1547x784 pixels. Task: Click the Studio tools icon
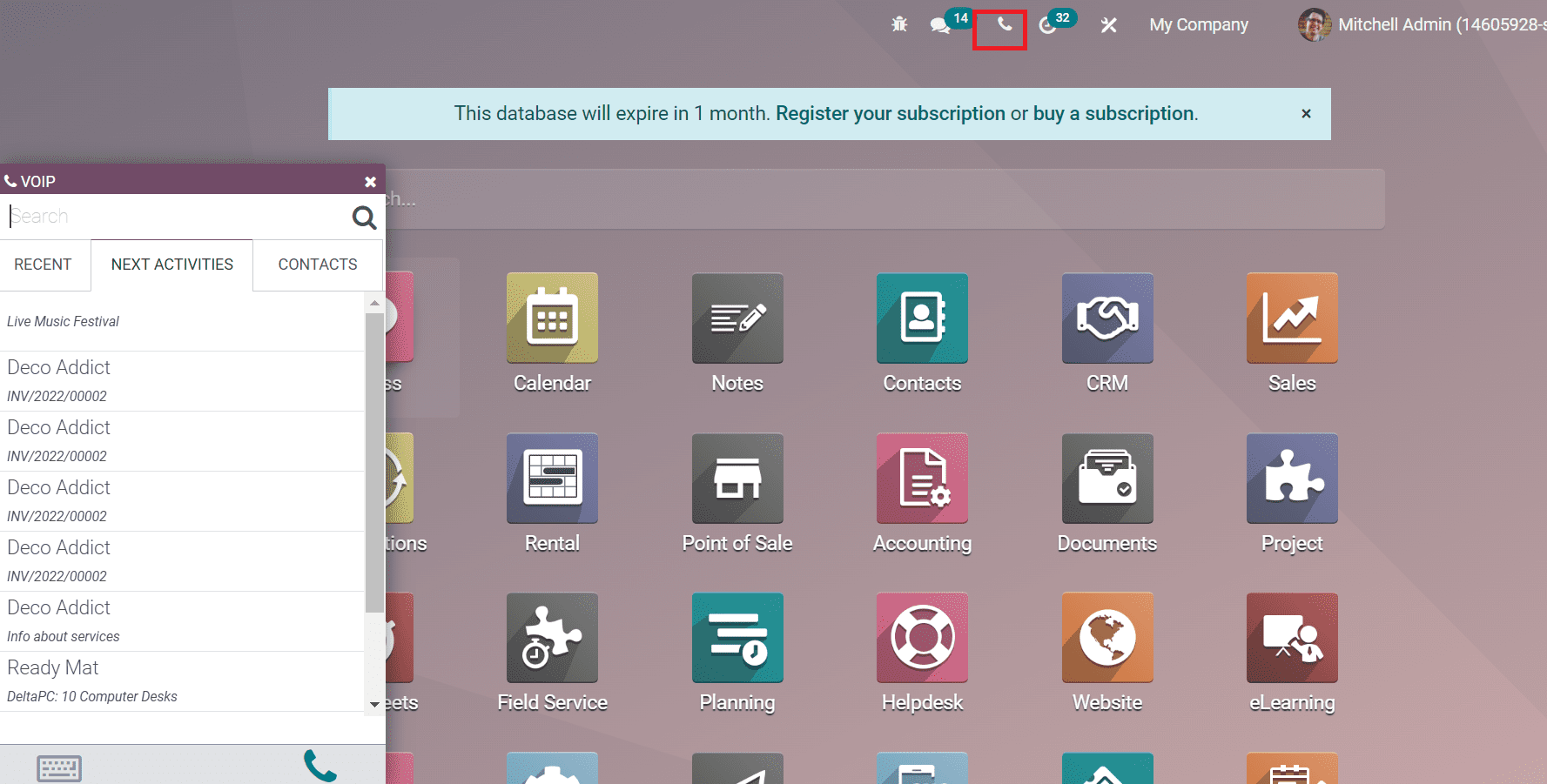tap(1108, 25)
